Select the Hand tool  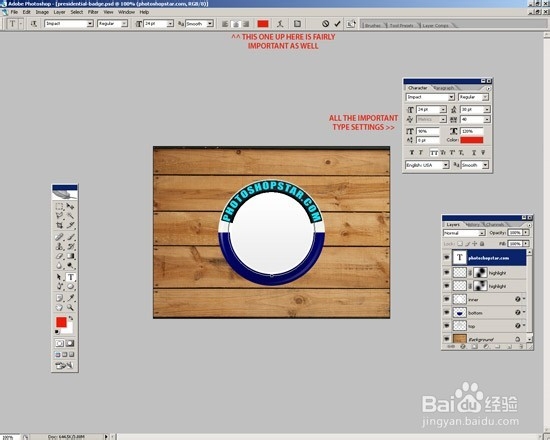click(x=59, y=307)
